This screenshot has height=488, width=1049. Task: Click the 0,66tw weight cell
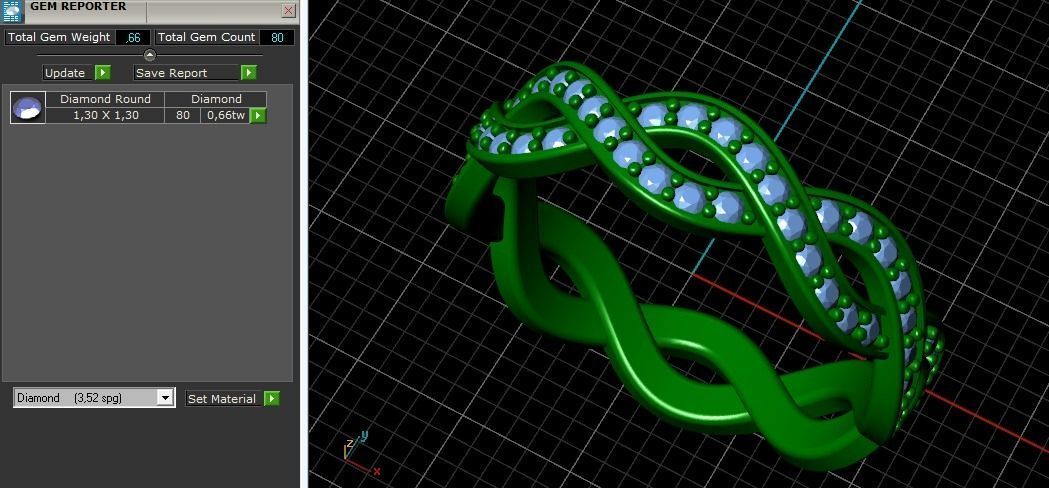pyautogui.click(x=225, y=115)
